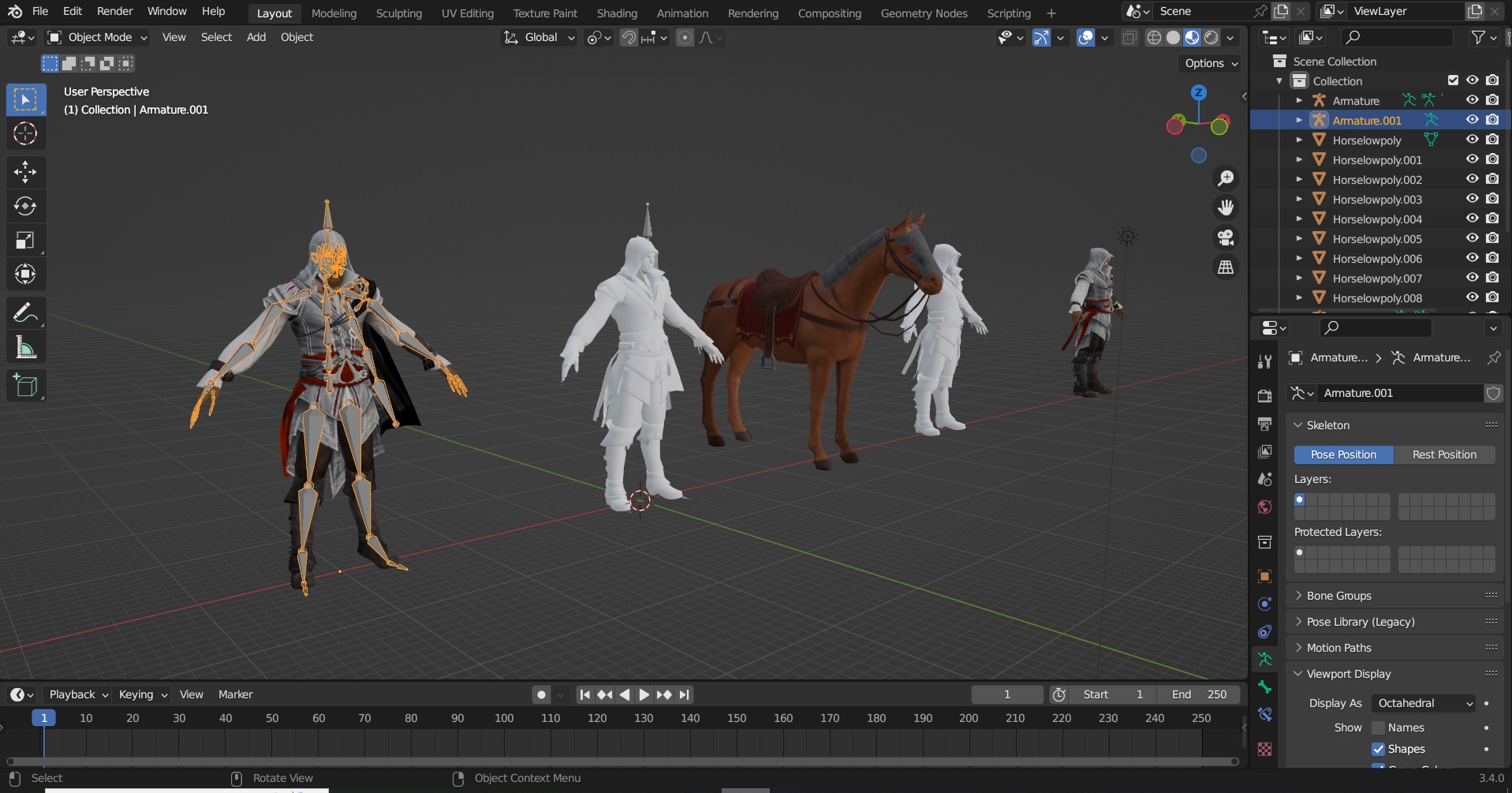
Task: Open the Object Constraints properties tab
Action: (x=1265, y=632)
